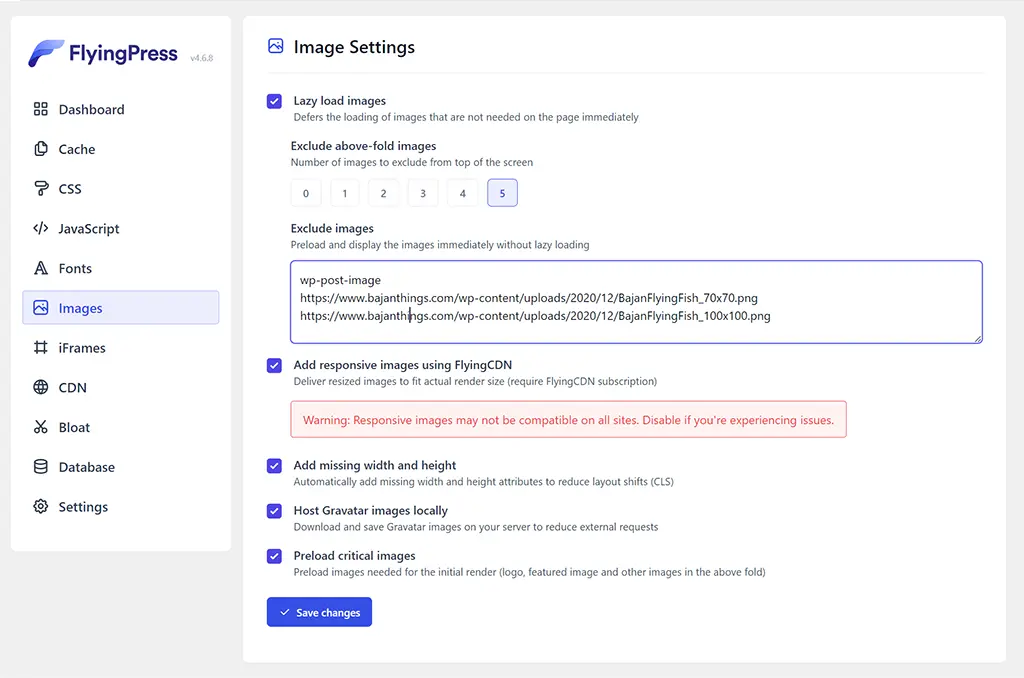Click the Images picture icon in sidebar
Viewport: 1024px width, 678px height.
[x=40, y=308]
